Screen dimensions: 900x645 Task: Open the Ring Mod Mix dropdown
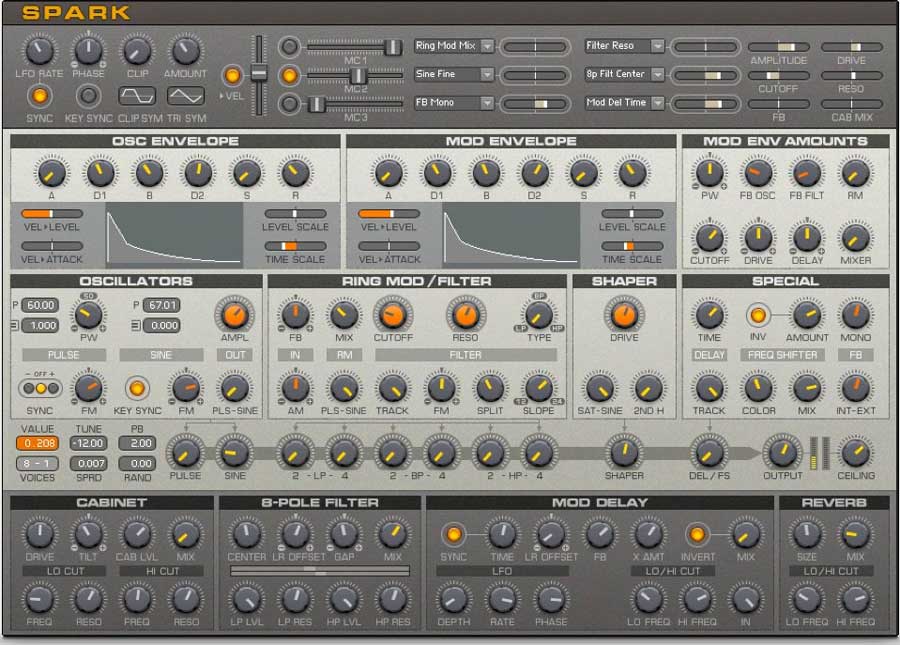pos(454,46)
